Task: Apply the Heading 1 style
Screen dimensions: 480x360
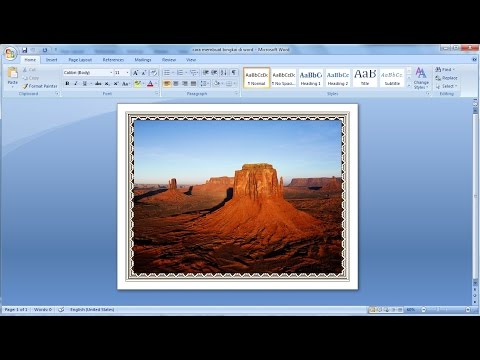Action: 311,78
